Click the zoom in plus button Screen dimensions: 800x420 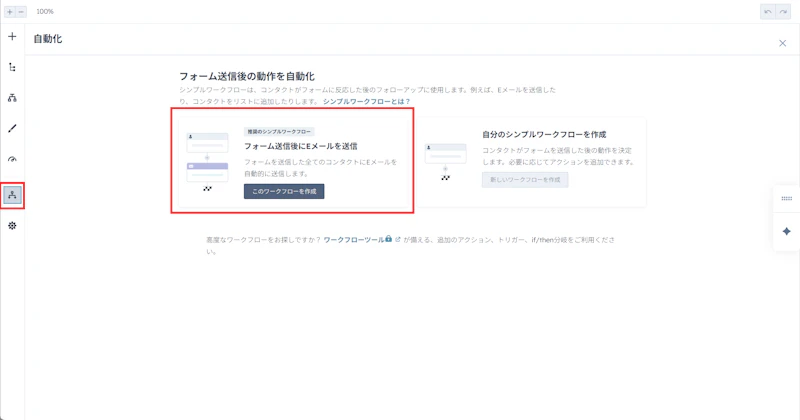tap(10, 12)
